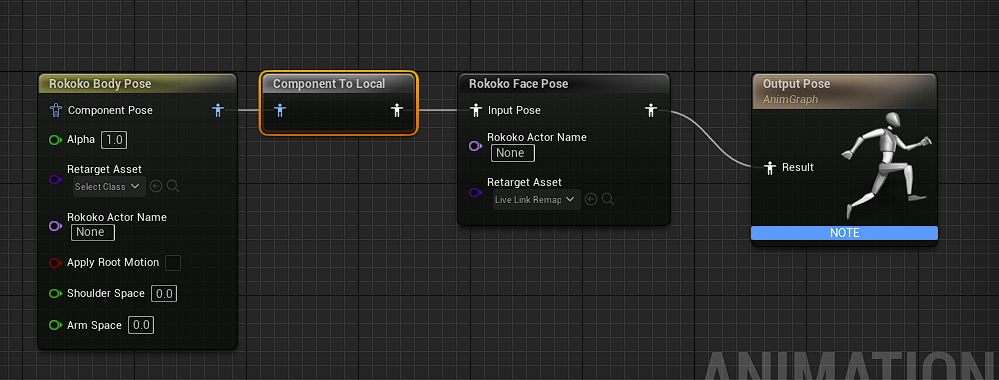Click the Arm Space green pin

tap(55, 325)
